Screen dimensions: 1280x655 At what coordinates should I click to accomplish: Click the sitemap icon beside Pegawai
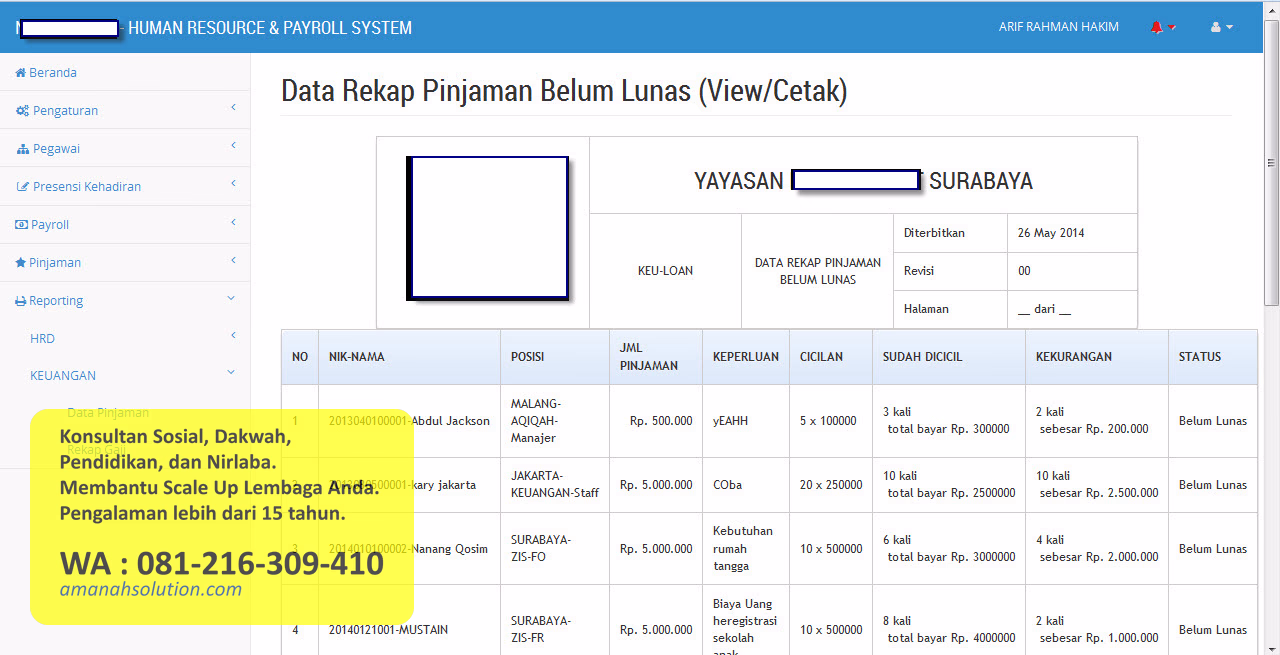[x=24, y=149]
